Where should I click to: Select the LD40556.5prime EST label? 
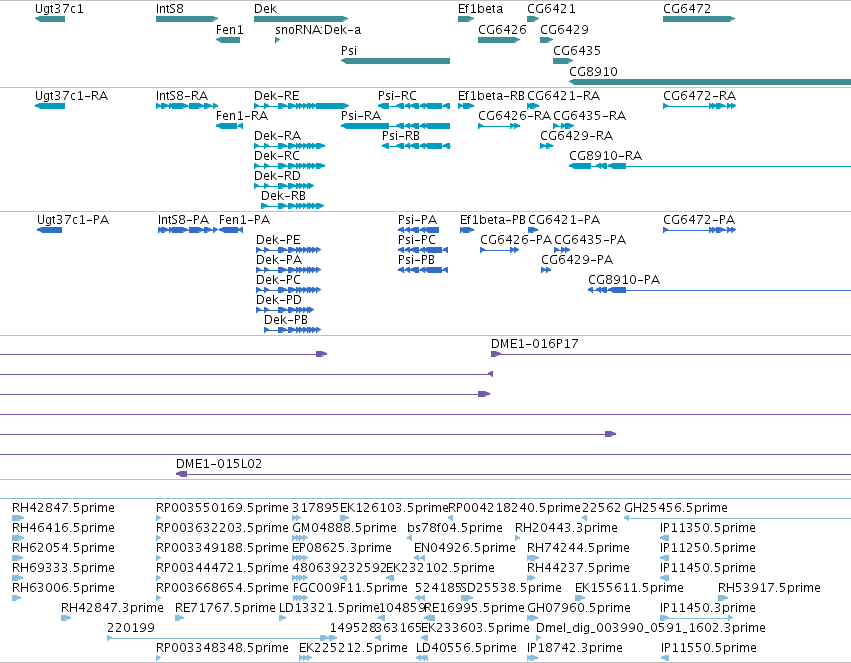click(466, 648)
